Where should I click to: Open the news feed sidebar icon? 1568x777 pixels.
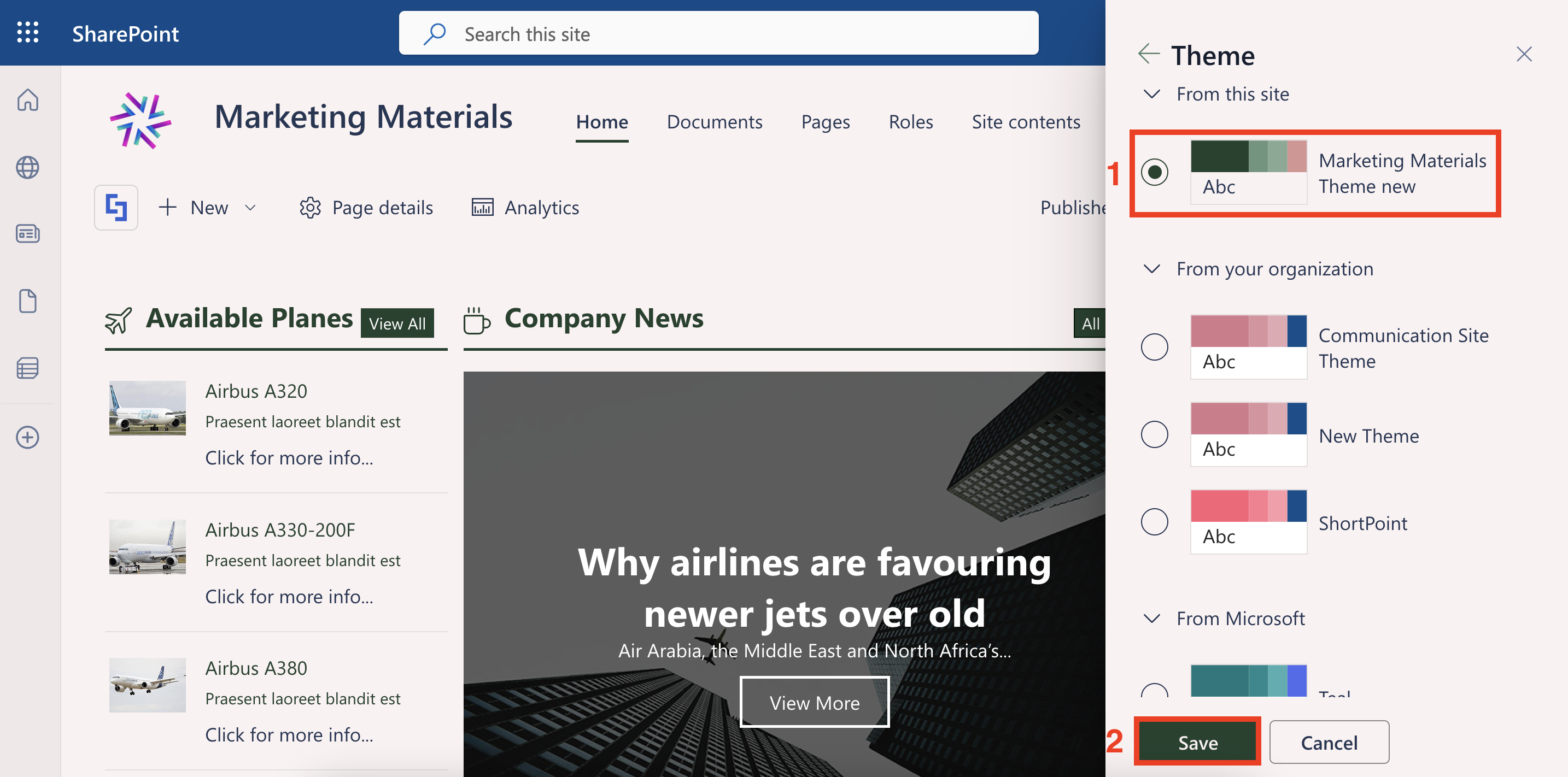click(x=27, y=234)
